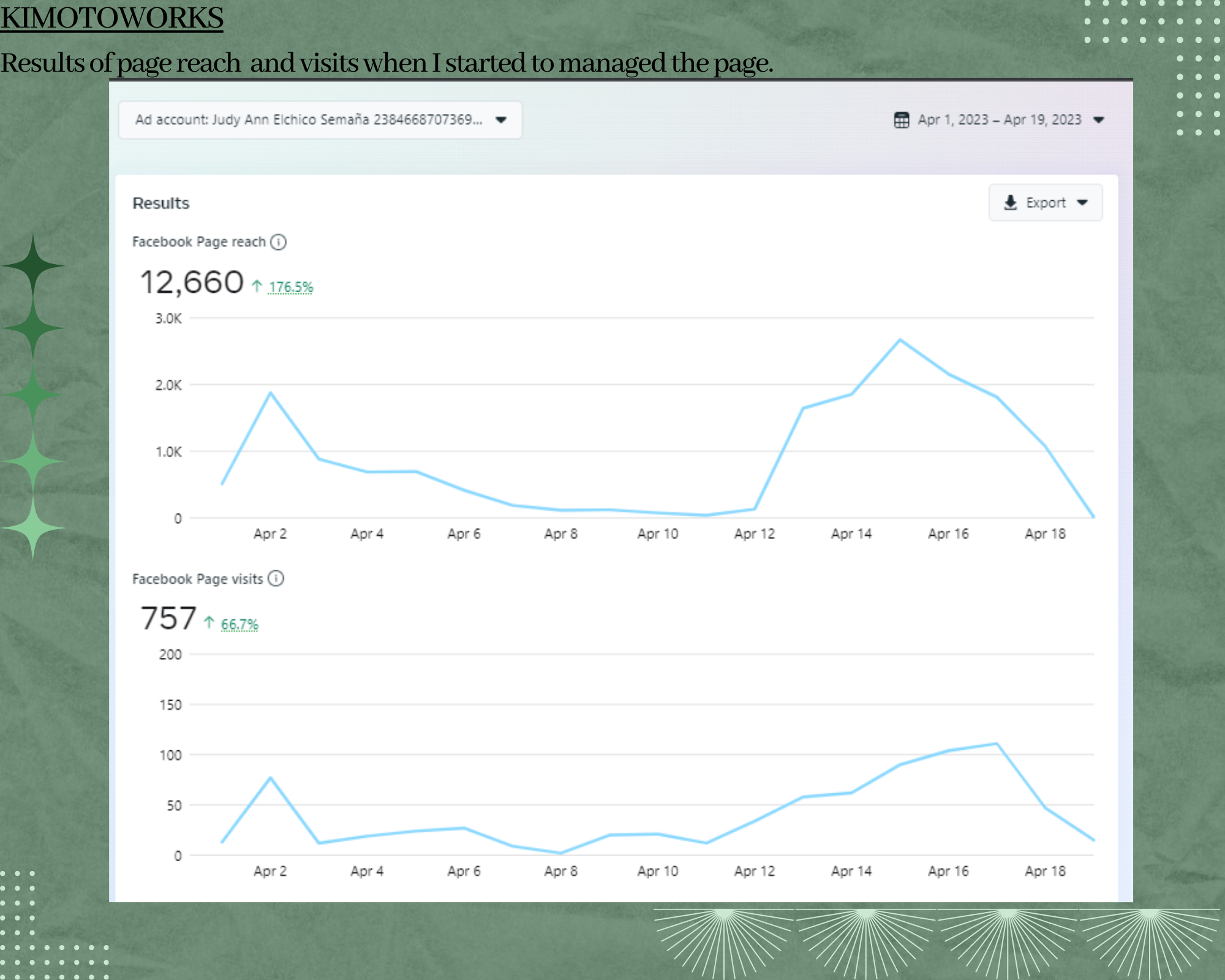The image size is (1225, 980).
Task: Open the Ad account selector dropdown
Action: click(320, 120)
